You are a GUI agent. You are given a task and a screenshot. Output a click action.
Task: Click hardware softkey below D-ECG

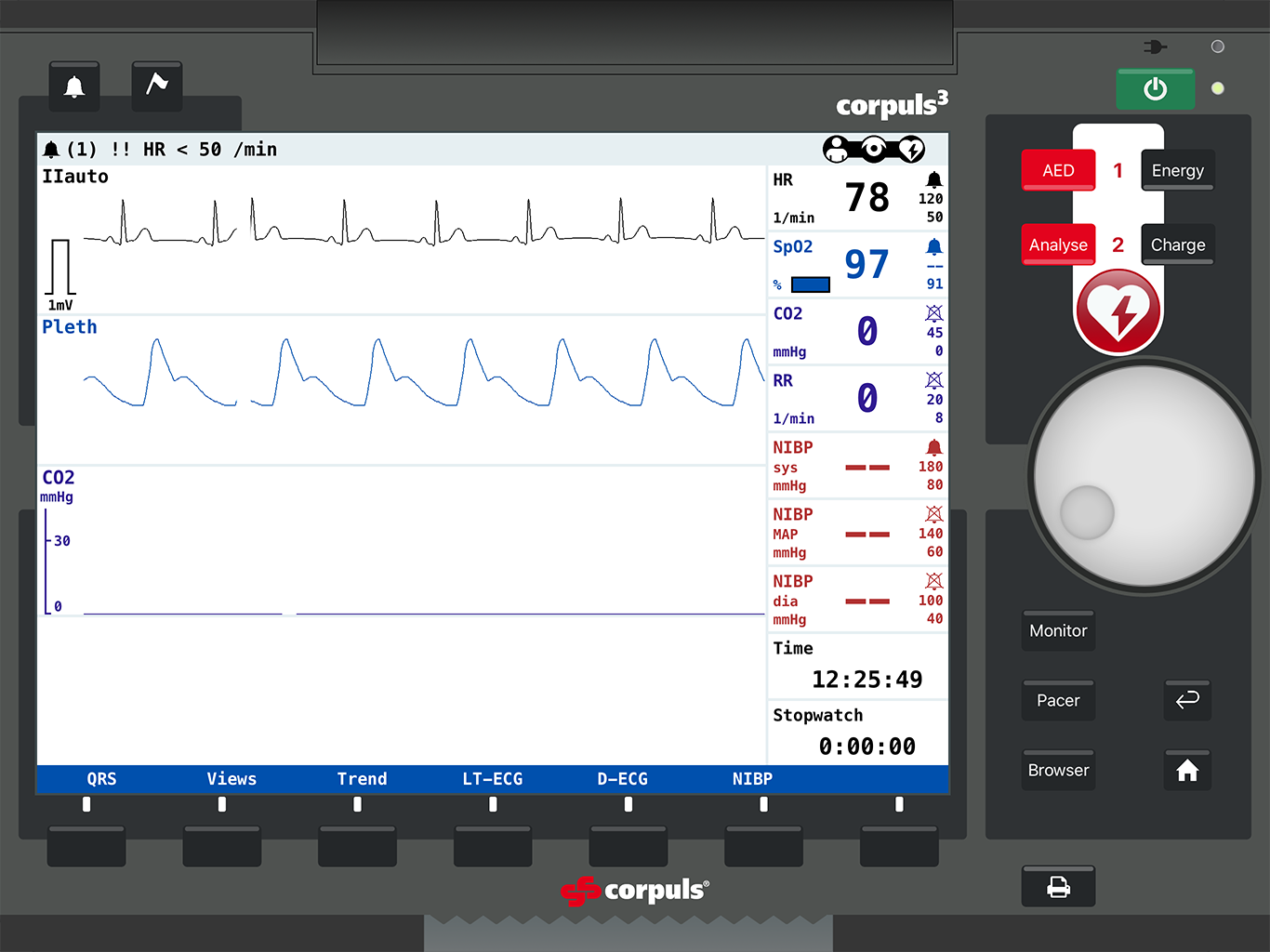pyautogui.click(x=628, y=846)
